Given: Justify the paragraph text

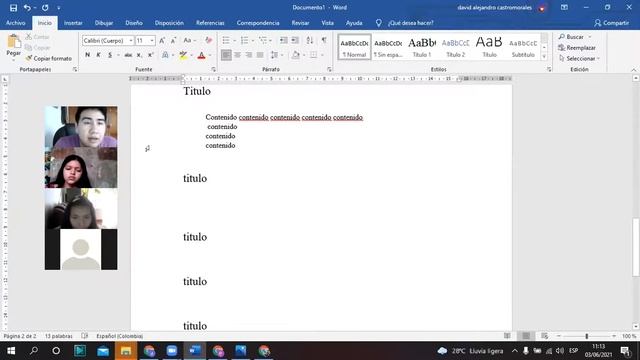Looking at the screenshot, I should (260, 55).
